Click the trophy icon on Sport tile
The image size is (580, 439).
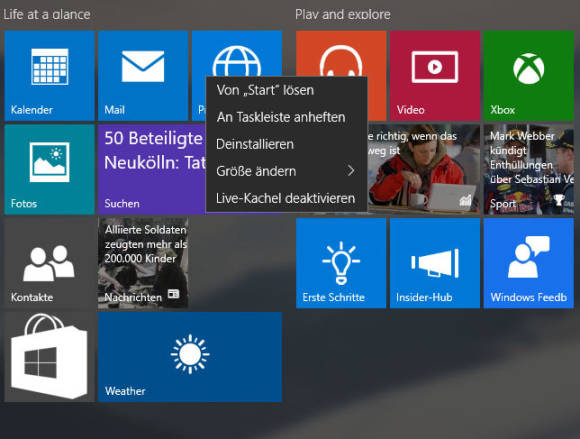click(558, 200)
